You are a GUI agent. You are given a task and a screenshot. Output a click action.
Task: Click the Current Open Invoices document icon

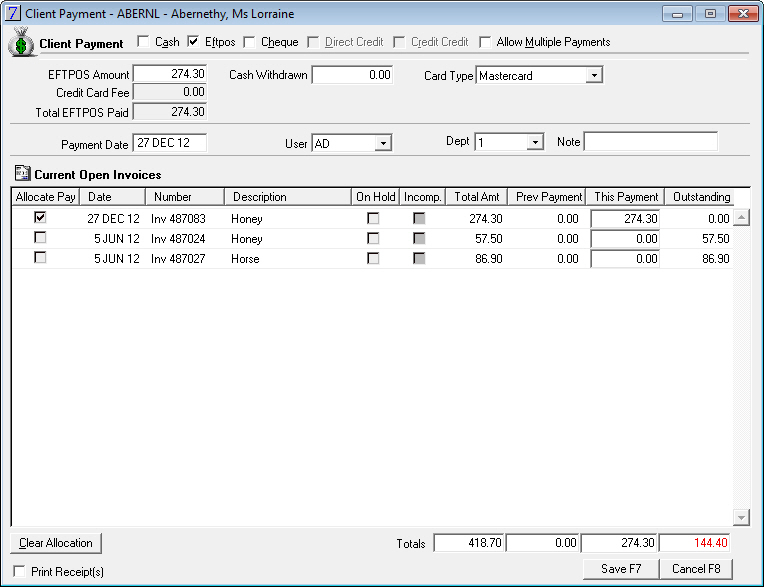22,173
